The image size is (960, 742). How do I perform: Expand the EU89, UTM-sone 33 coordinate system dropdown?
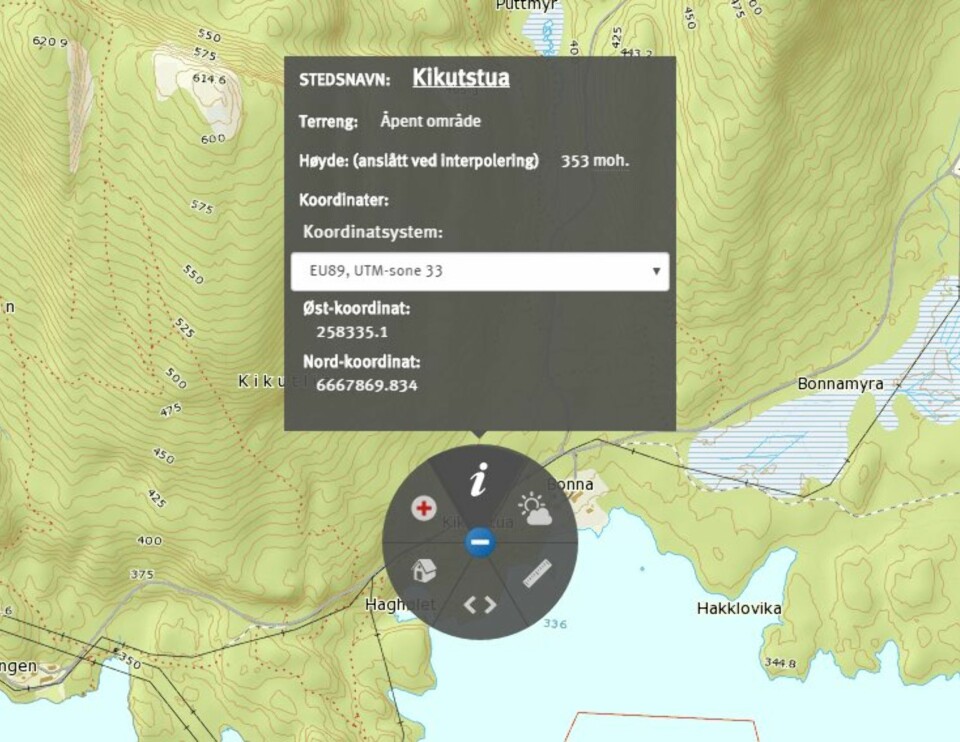tap(480, 271)
